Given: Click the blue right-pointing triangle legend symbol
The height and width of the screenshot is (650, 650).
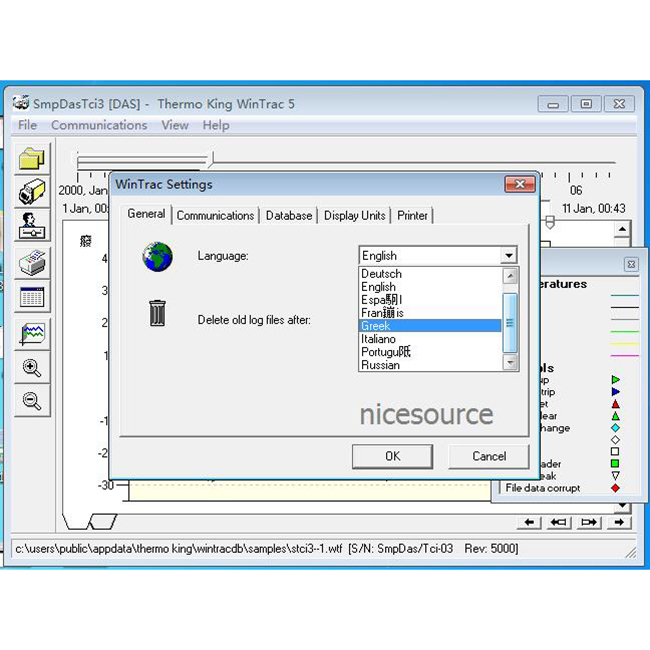Looking at the screenshot, I should click(x=616, y=391).
